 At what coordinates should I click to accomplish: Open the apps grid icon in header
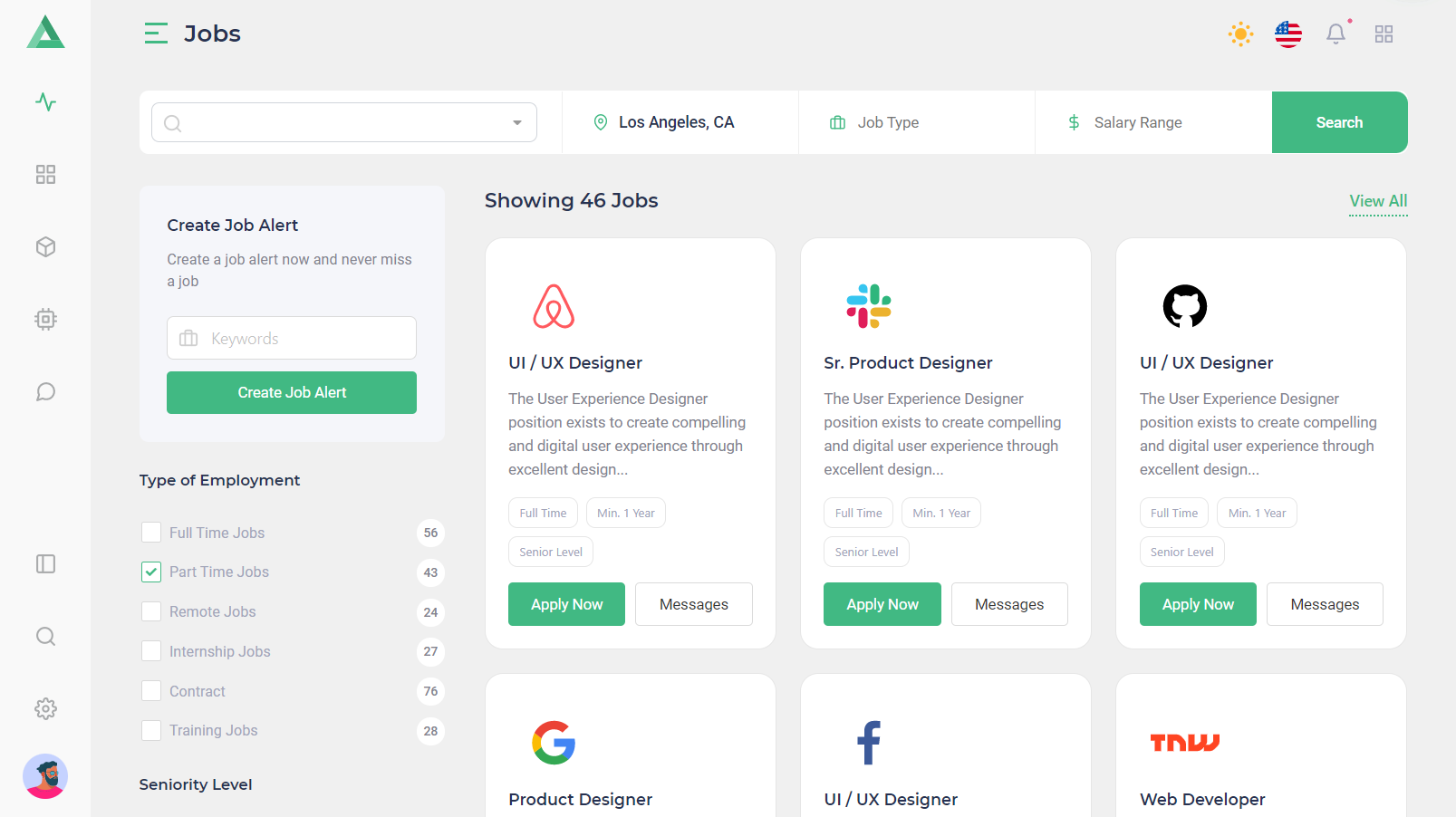1384,34
